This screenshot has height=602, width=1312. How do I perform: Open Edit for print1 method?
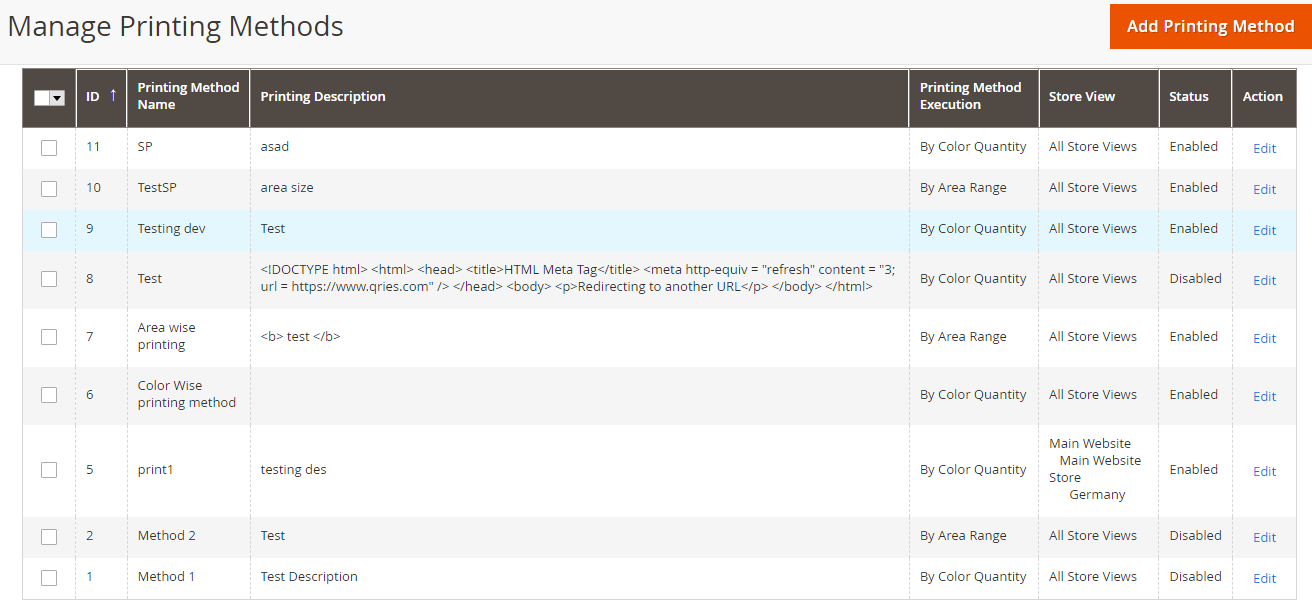1264,471
